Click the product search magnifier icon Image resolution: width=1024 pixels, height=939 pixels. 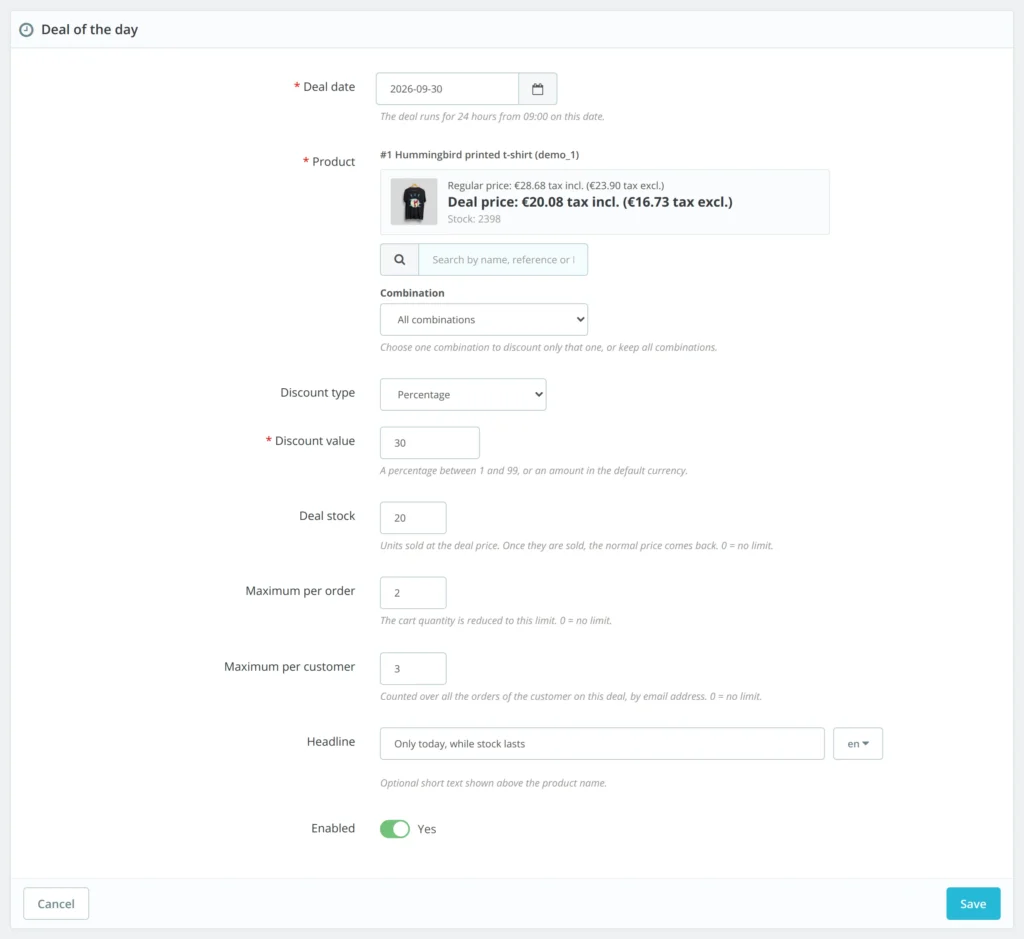click(400, 260)
